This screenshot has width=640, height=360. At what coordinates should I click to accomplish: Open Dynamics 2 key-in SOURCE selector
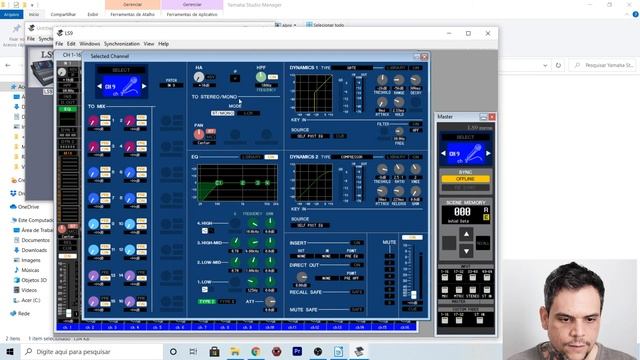(x=311, y=225)
